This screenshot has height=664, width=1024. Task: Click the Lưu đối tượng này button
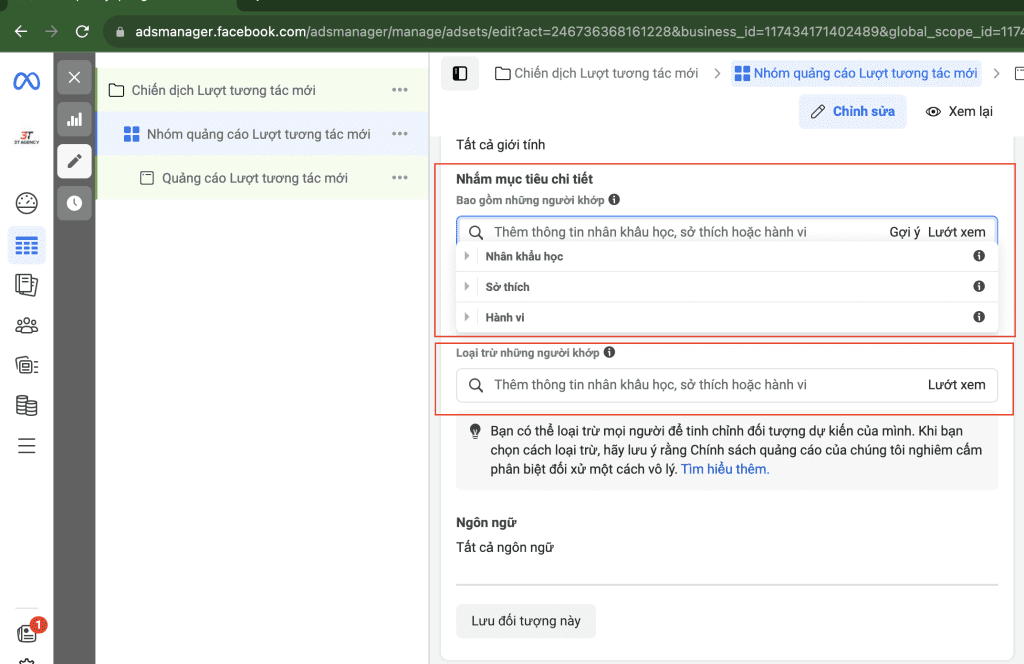point(526,621)
